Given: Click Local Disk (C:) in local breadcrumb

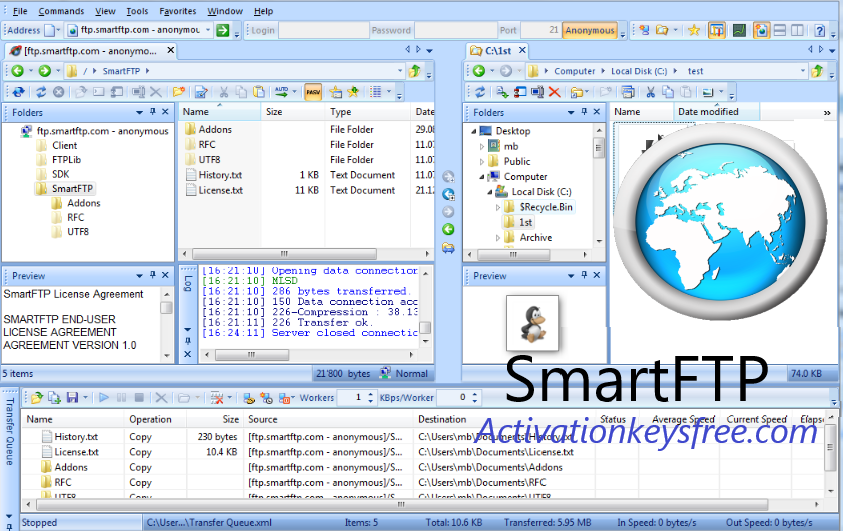Looking at the screenshot, I should (639, 71).
